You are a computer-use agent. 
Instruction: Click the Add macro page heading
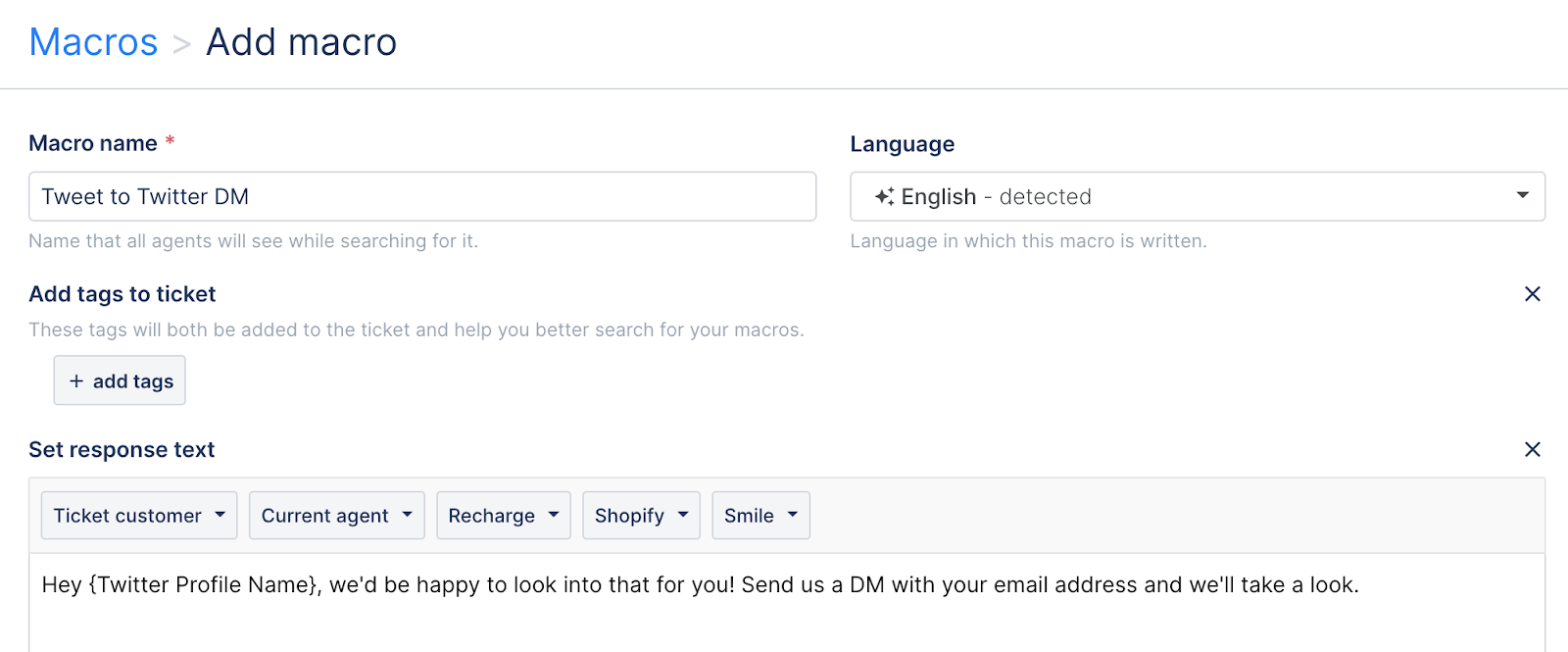pos(302,42)
